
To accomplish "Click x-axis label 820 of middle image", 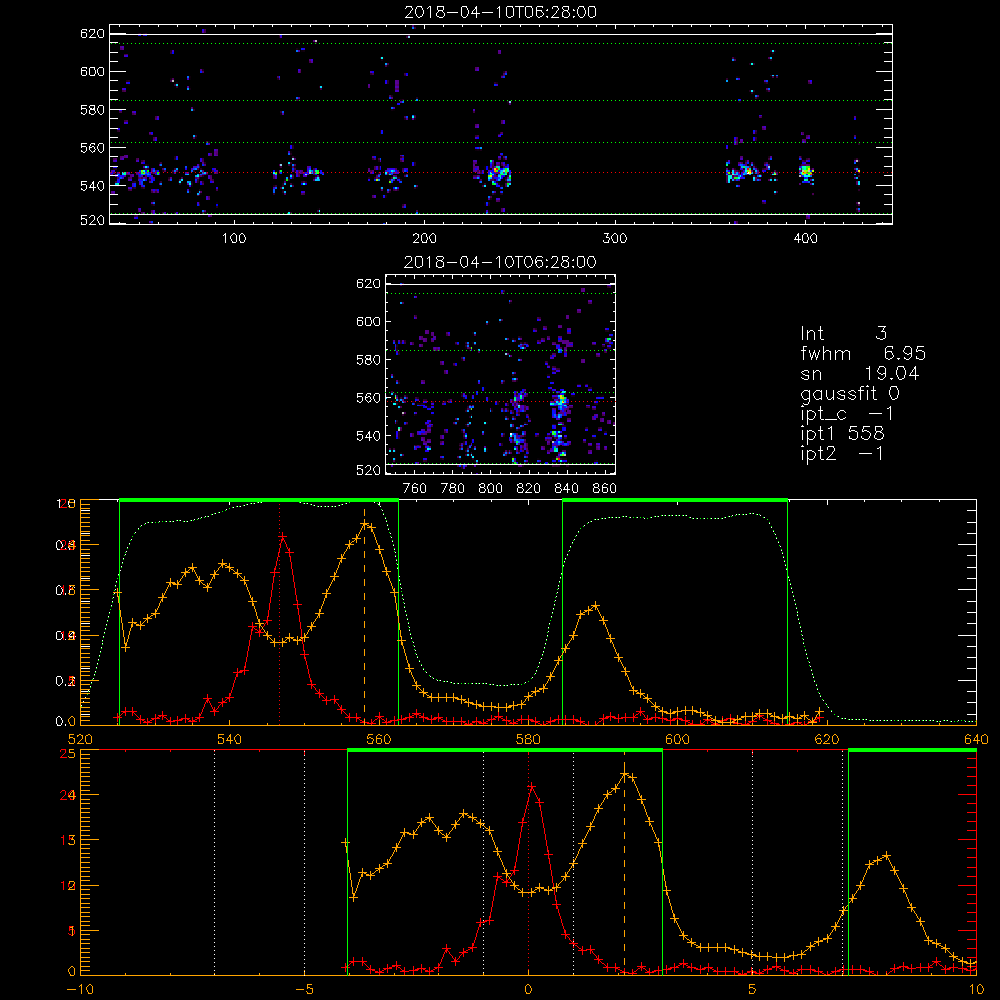I will (529, 489).
